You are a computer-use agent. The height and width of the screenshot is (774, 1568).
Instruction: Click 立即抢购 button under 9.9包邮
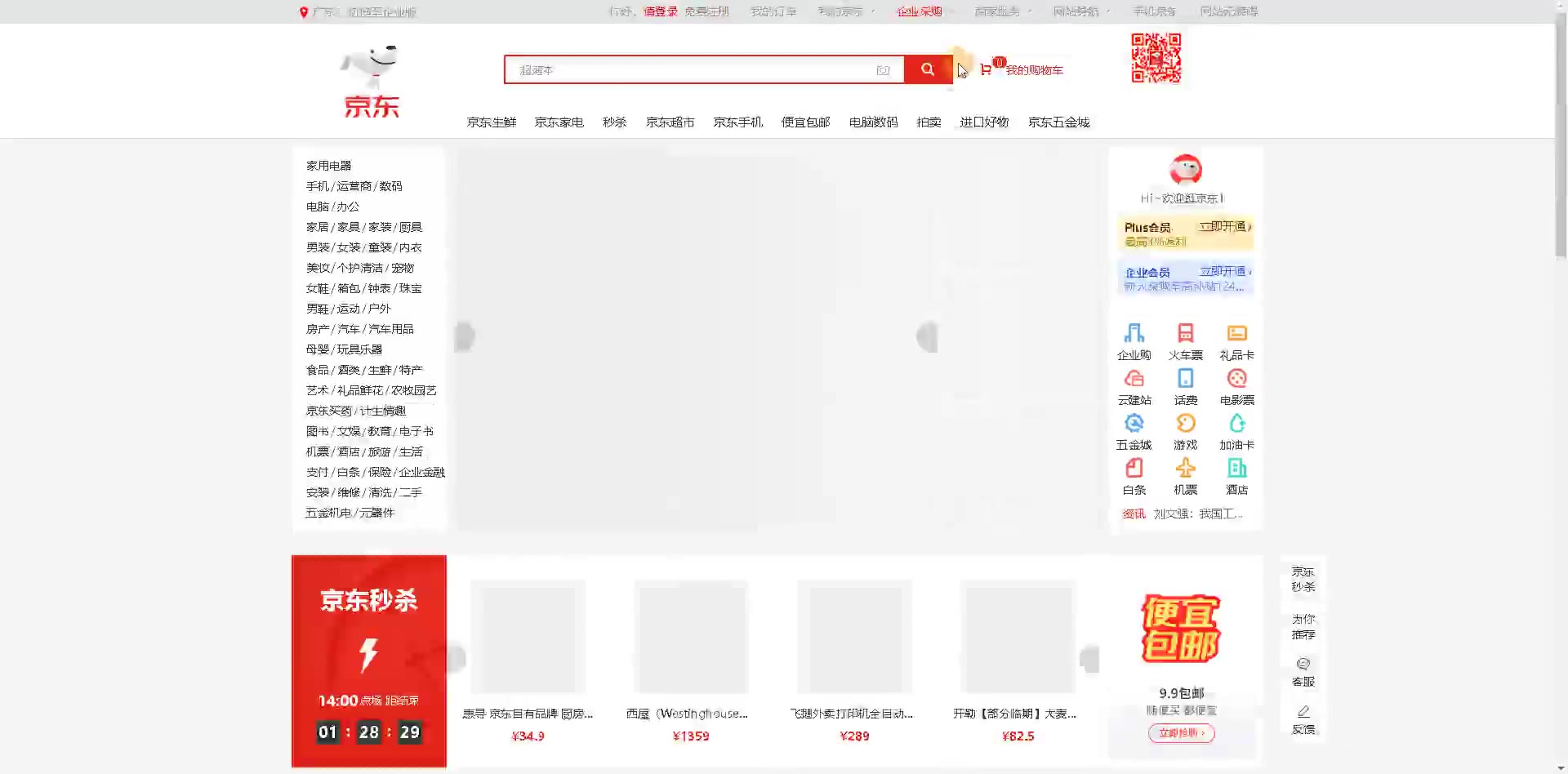point(1182,733)
